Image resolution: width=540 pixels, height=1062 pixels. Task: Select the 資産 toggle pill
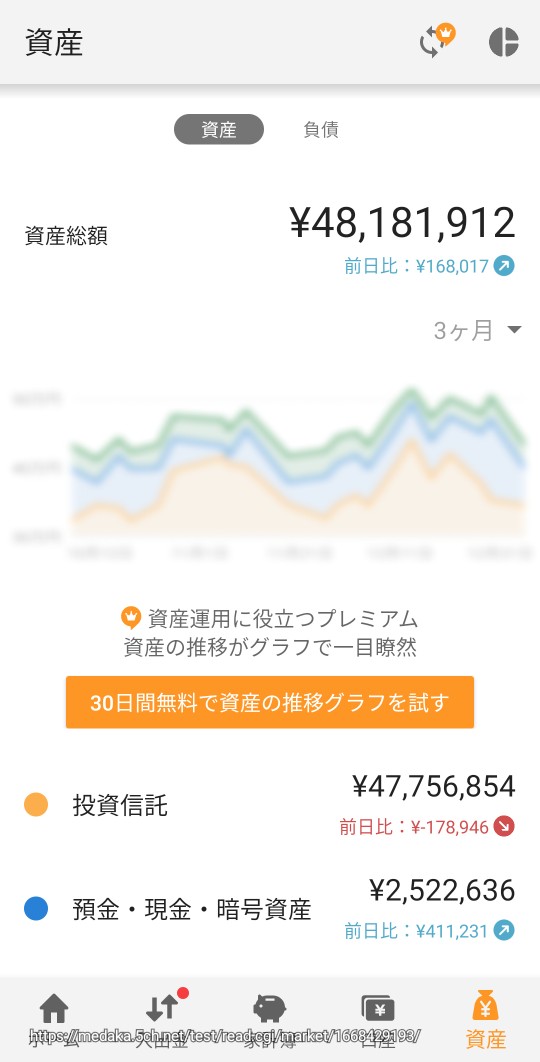(219, 129)
